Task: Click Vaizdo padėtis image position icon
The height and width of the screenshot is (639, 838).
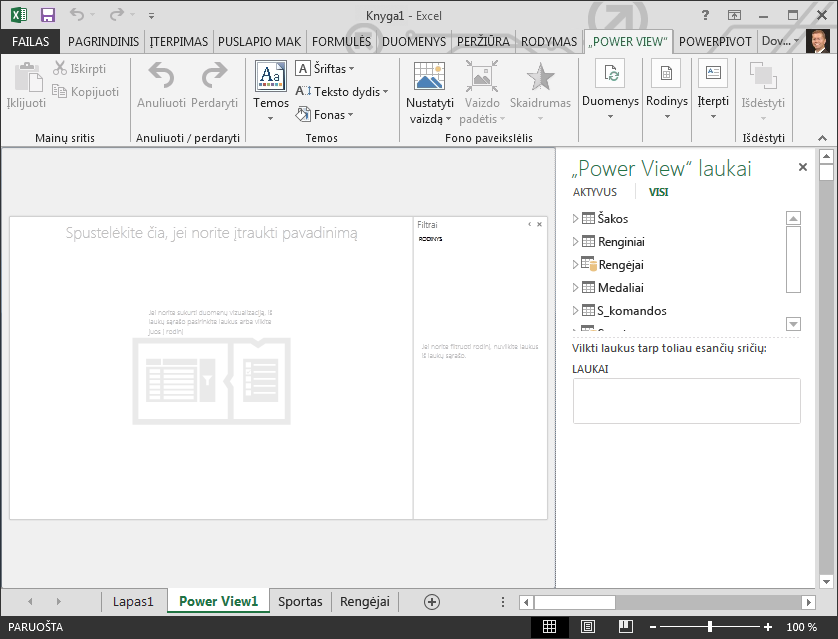Action: (x=482, y=76)
